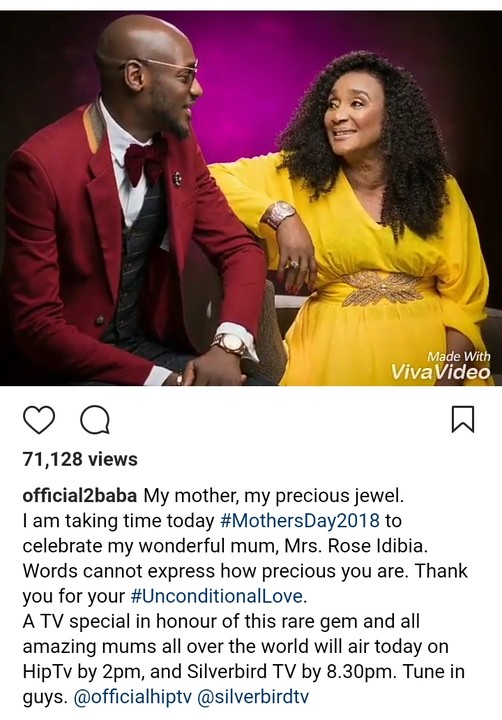Click the man's wristwatch in the video

click(x=230, y=345)
